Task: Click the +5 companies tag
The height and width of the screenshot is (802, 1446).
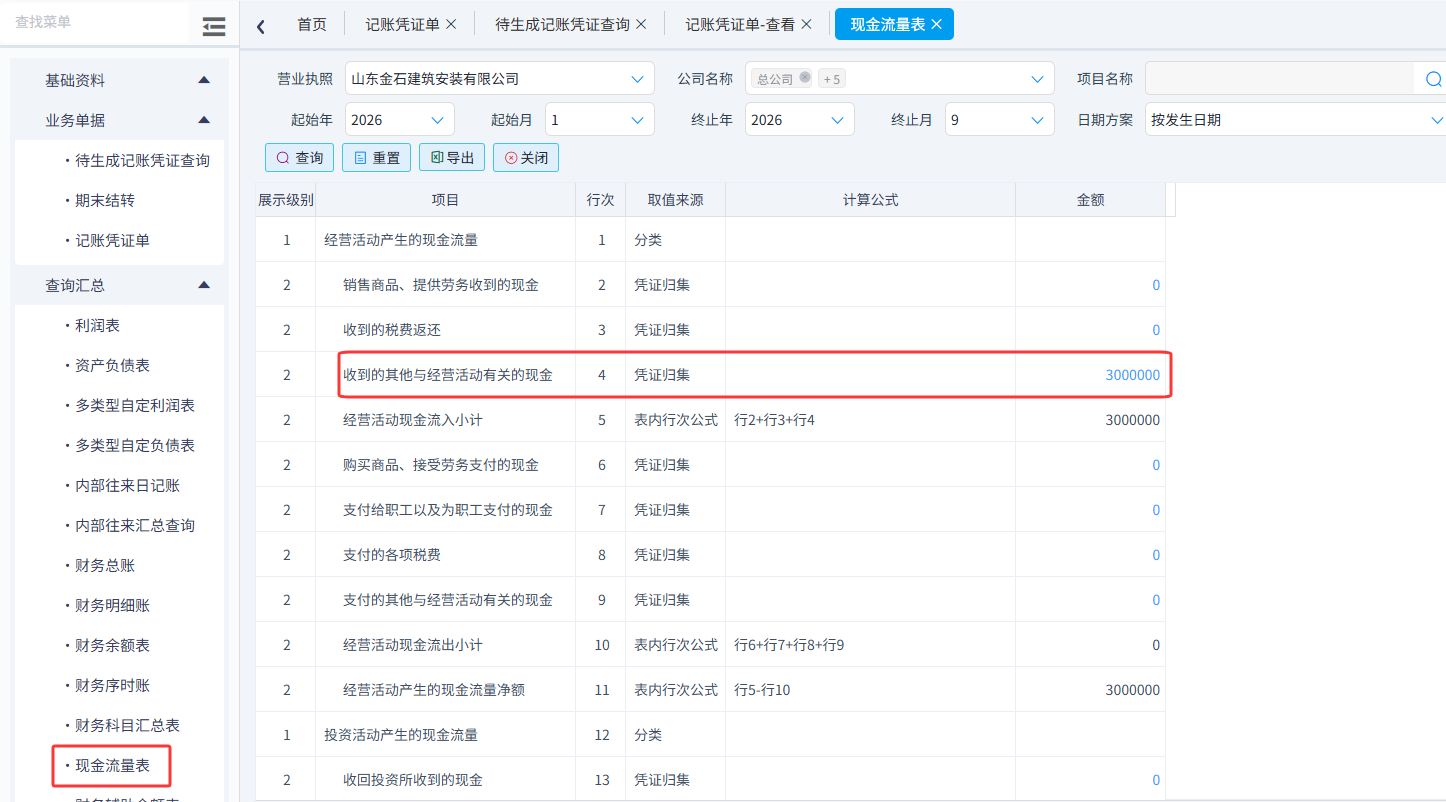Action: click(832, 79)
